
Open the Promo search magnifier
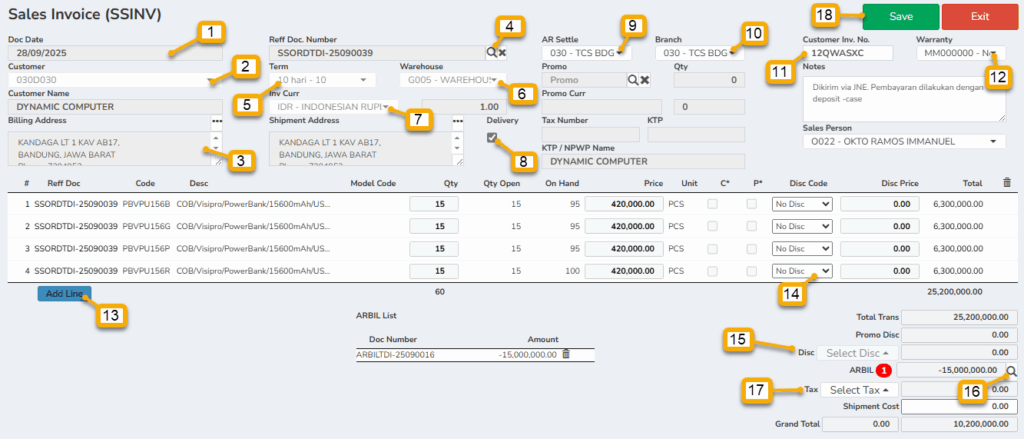[x=632, y=79]
